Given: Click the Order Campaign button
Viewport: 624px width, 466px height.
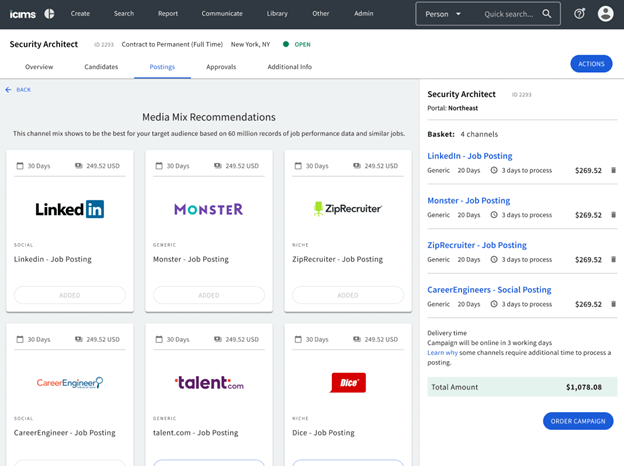Looking at the screenshot, I should pyautogui.click(x=578, y=421).
